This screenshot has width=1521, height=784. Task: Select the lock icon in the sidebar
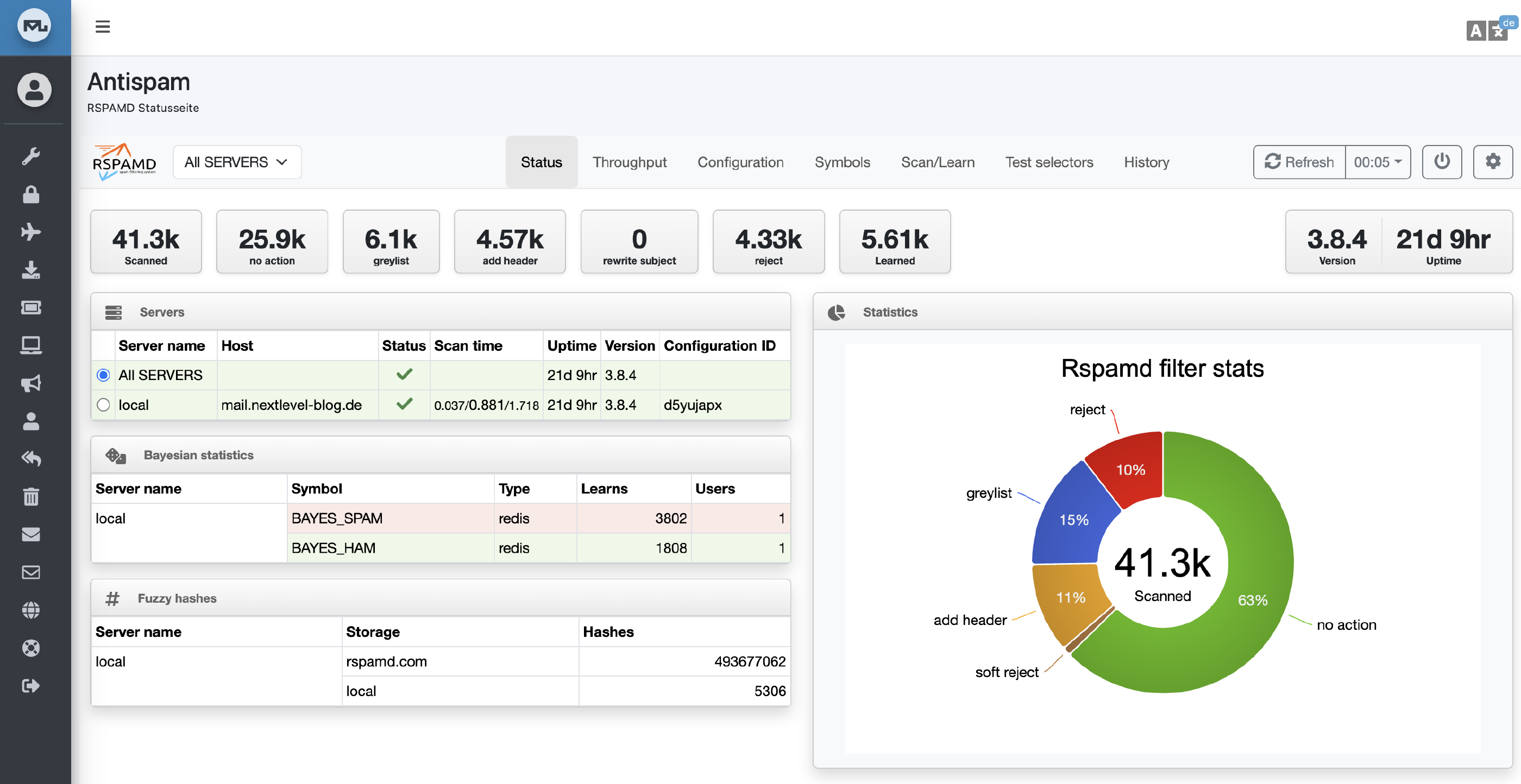click(31, 195)
